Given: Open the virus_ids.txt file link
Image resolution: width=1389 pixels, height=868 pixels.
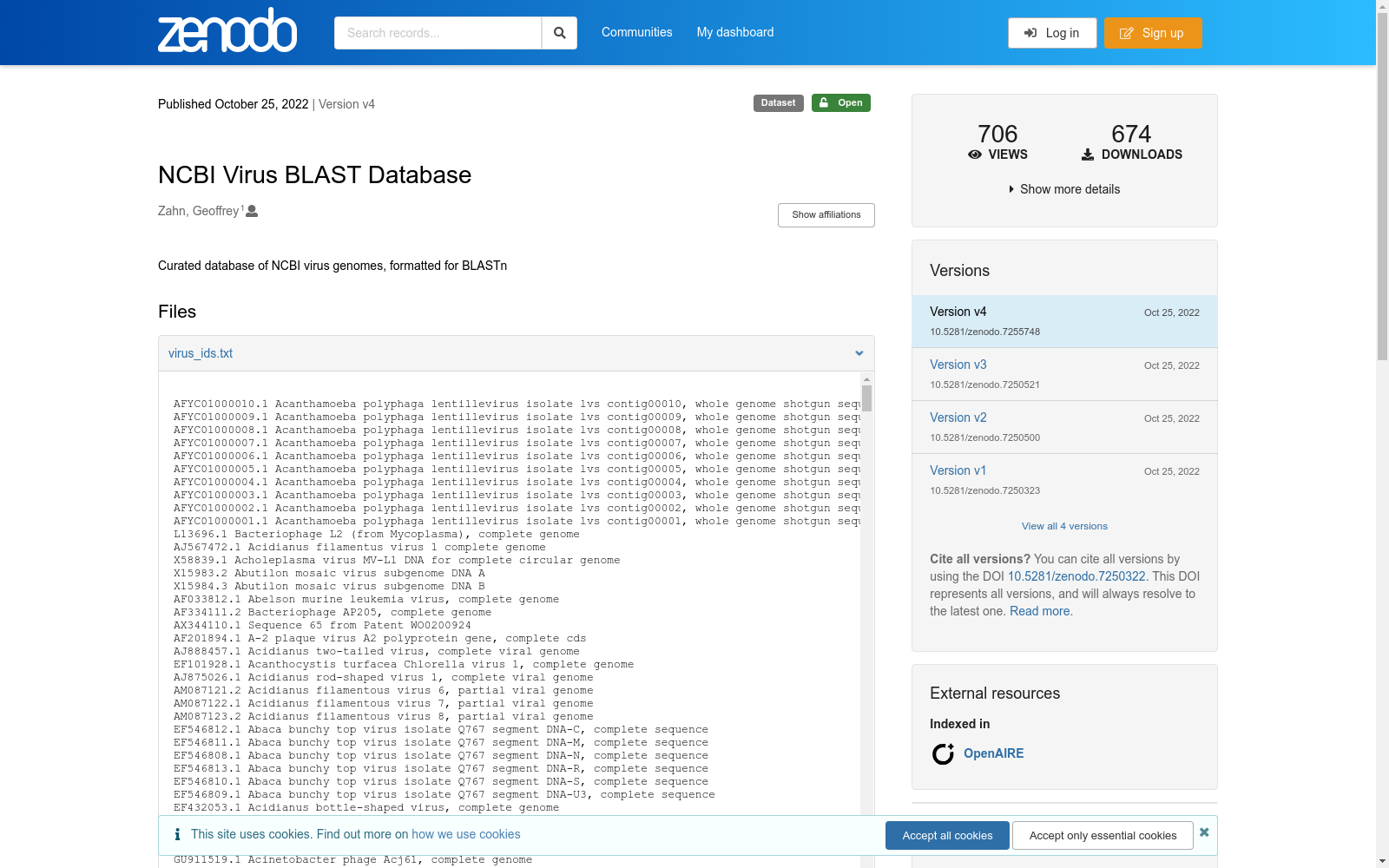Looking at the screenshot, I should [201, 353].
